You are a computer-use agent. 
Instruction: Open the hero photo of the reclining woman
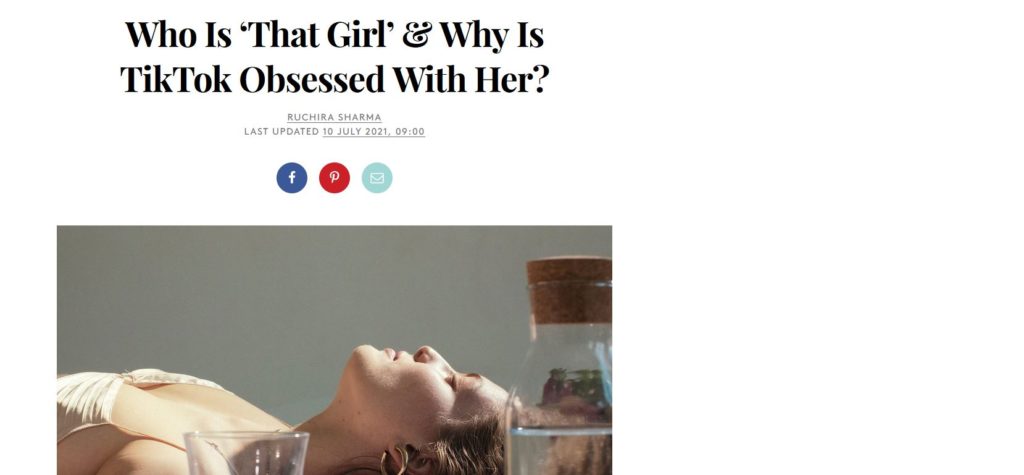pyautogui.click(x=334, y=350)
